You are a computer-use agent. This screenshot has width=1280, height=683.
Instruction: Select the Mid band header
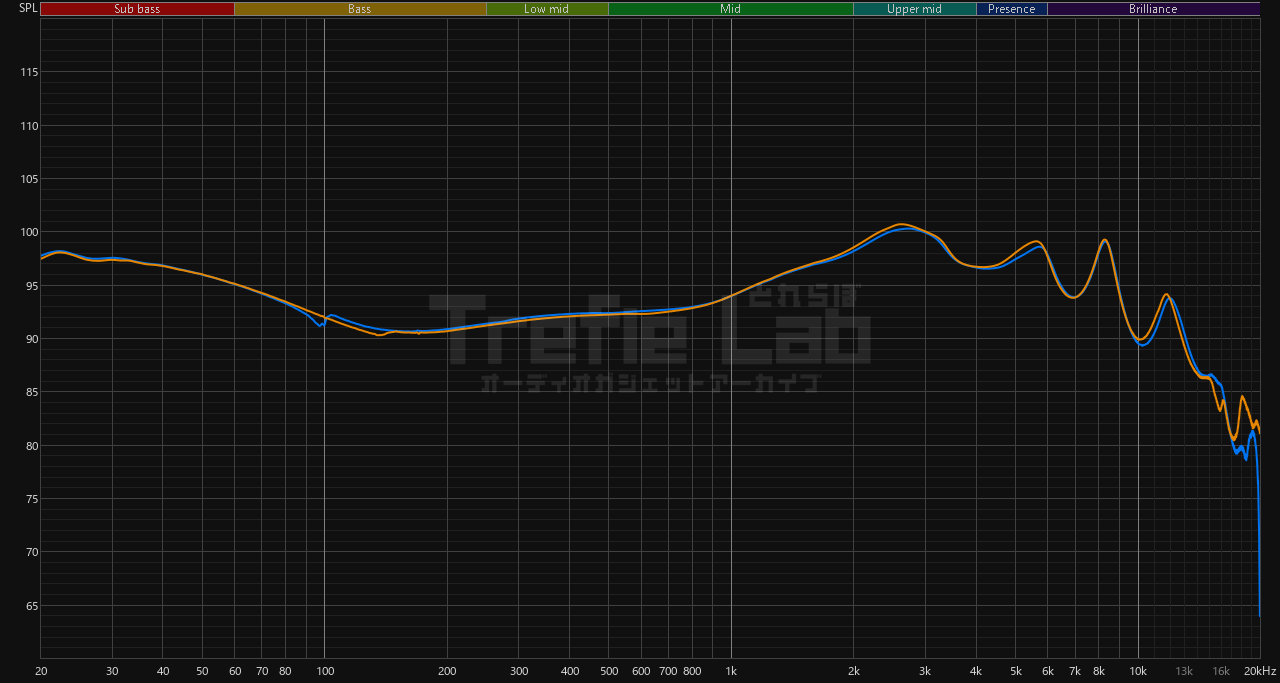click(731, 9)
